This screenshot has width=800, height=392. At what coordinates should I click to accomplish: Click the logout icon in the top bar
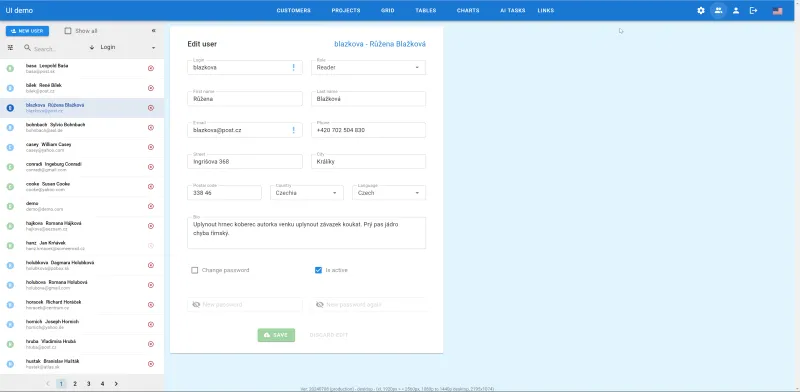(x=753, y=10)
